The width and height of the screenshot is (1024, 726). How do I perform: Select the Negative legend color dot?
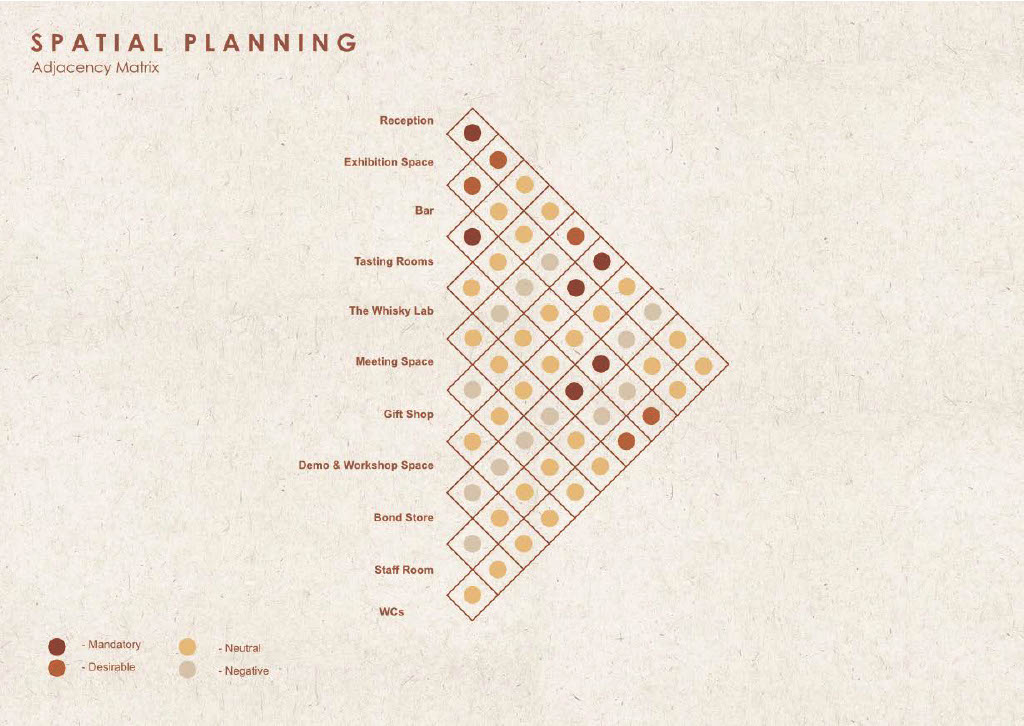[x=187, y=669]
